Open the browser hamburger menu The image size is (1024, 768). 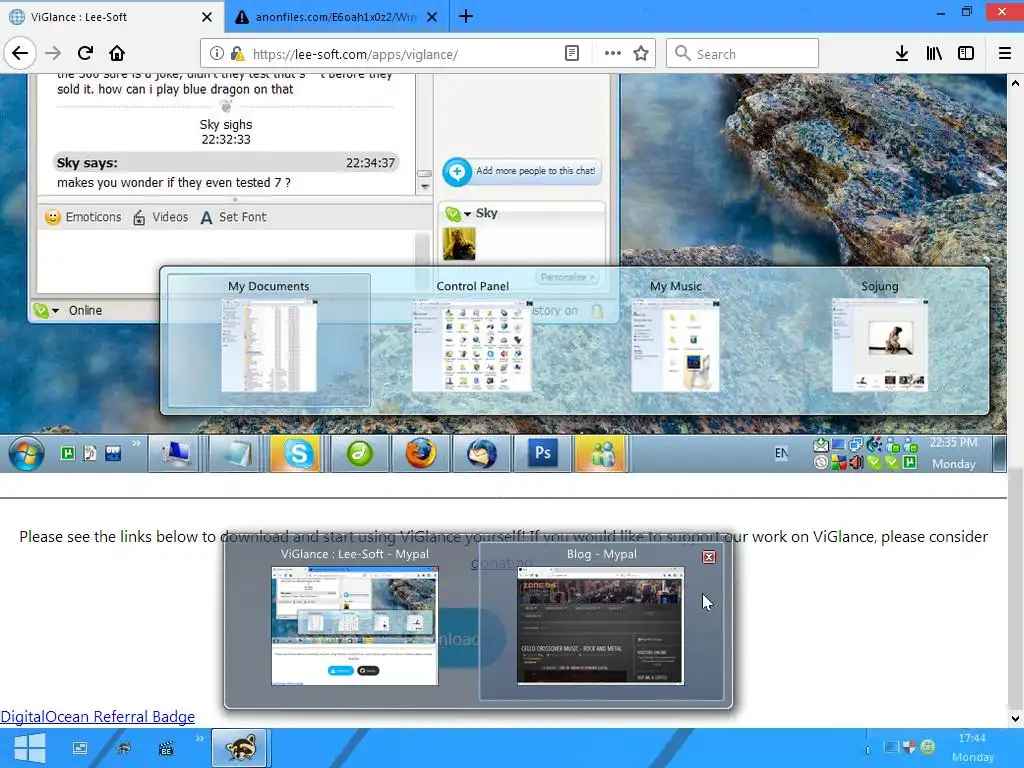[1004, 54]
